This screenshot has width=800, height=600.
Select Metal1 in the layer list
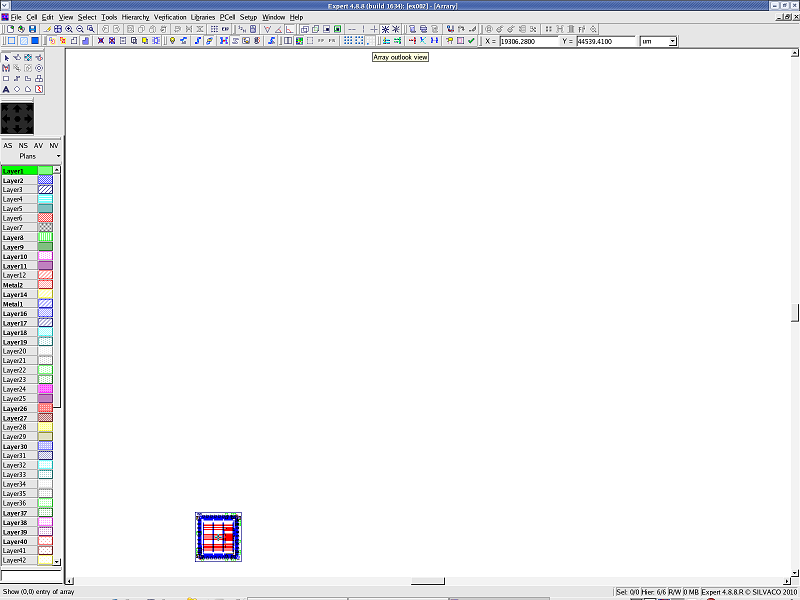[13, 304]
